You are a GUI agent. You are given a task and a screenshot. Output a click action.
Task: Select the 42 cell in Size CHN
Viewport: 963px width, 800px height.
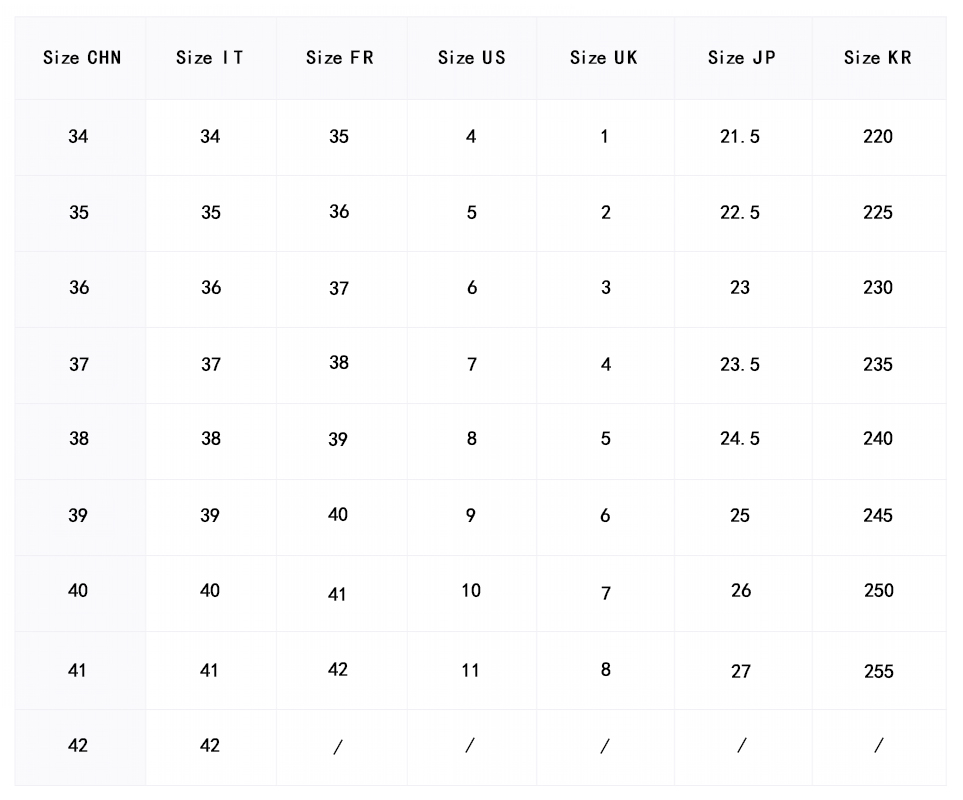coord(78,746)
